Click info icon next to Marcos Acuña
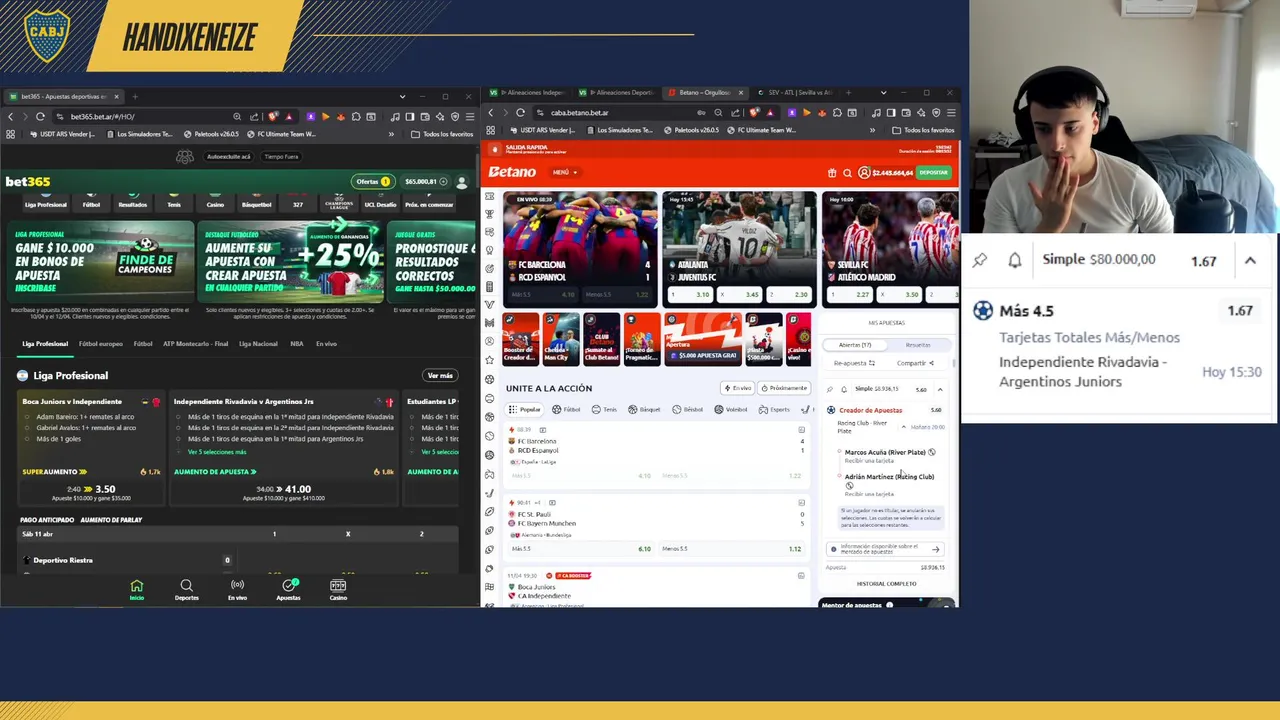The width and height of the screenshot is (1280, 720). 931,452
